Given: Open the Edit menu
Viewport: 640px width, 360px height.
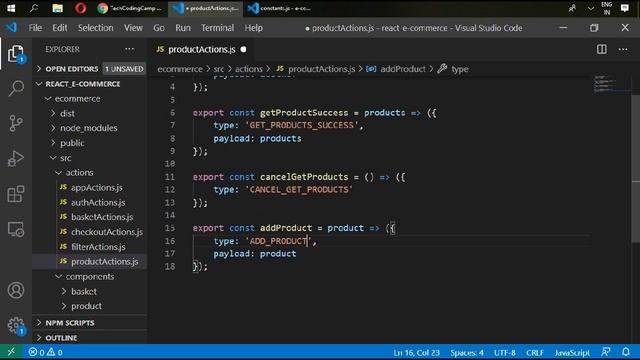Looking at the screenshot, I should (60, 28).
